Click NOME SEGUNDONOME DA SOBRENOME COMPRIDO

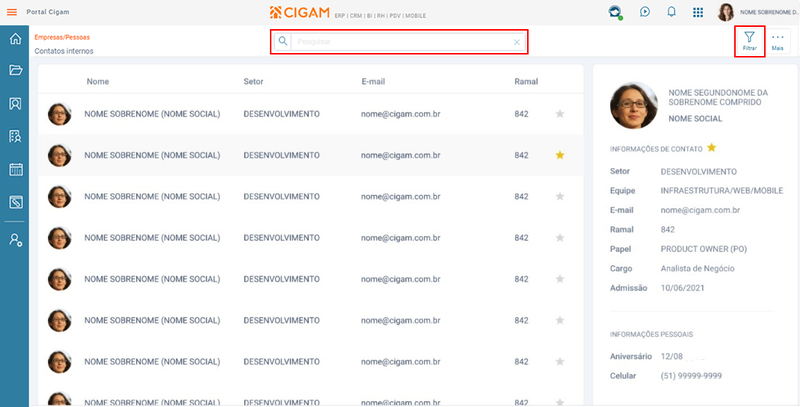[x=718, y=97]
